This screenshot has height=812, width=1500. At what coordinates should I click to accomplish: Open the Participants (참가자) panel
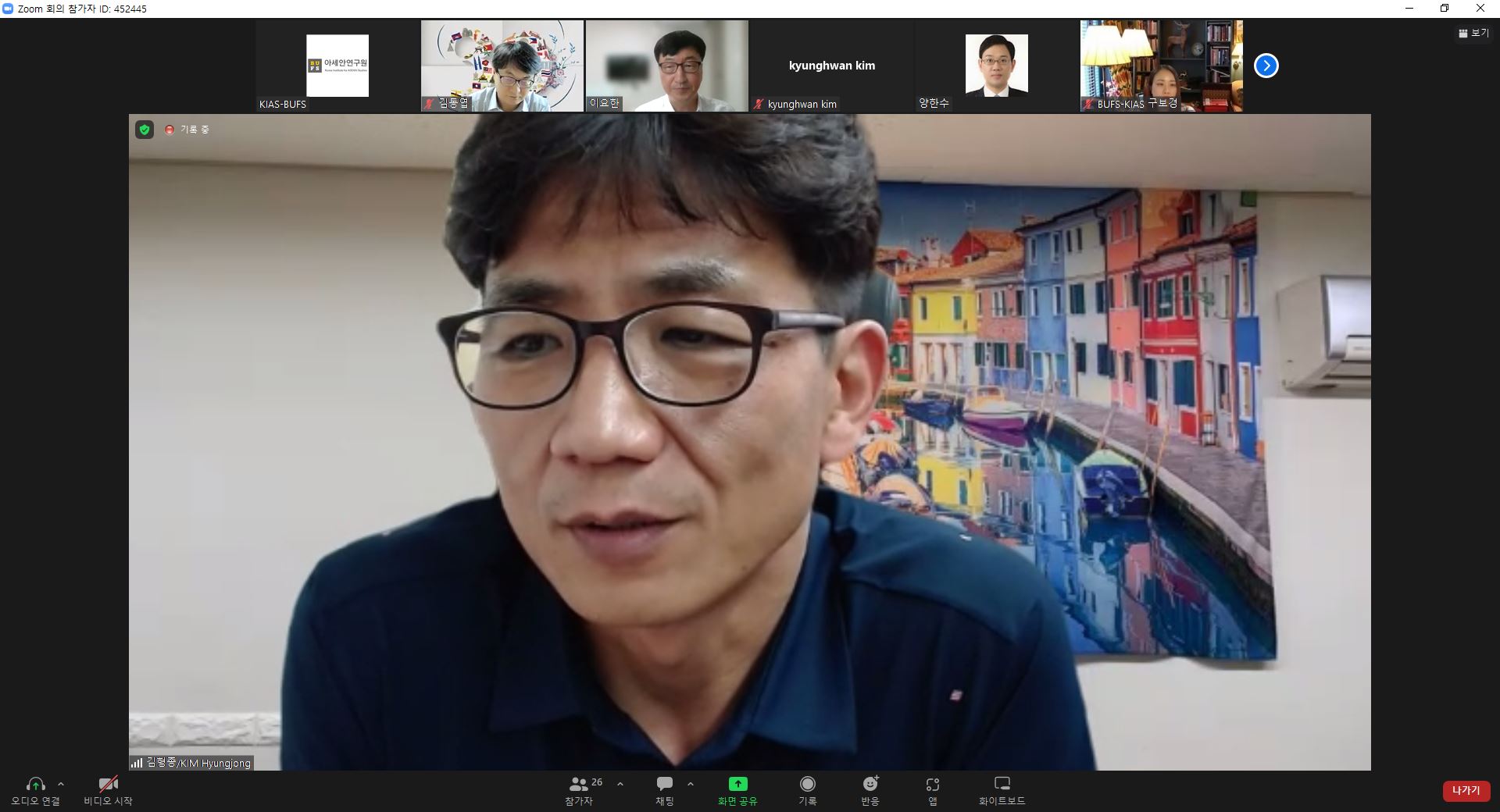tap(579, 790)
